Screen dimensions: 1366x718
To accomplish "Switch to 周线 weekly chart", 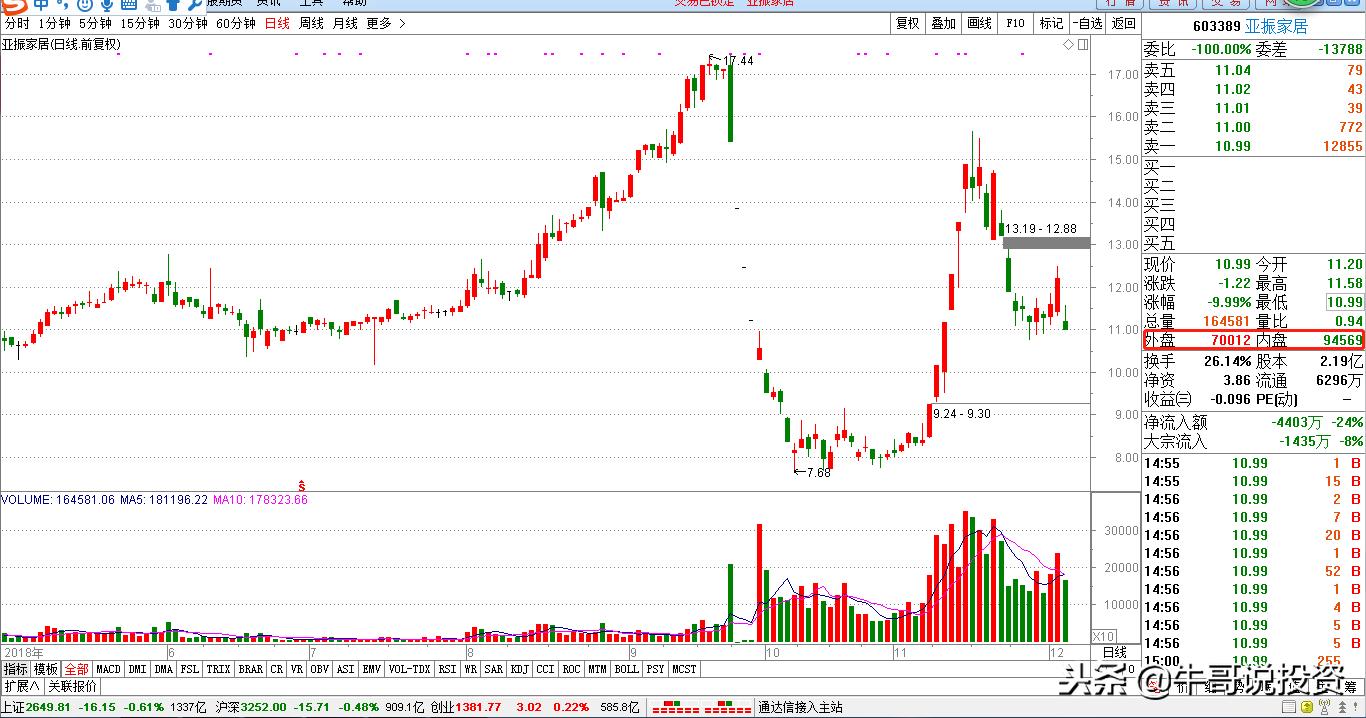I will pos(311,23).
